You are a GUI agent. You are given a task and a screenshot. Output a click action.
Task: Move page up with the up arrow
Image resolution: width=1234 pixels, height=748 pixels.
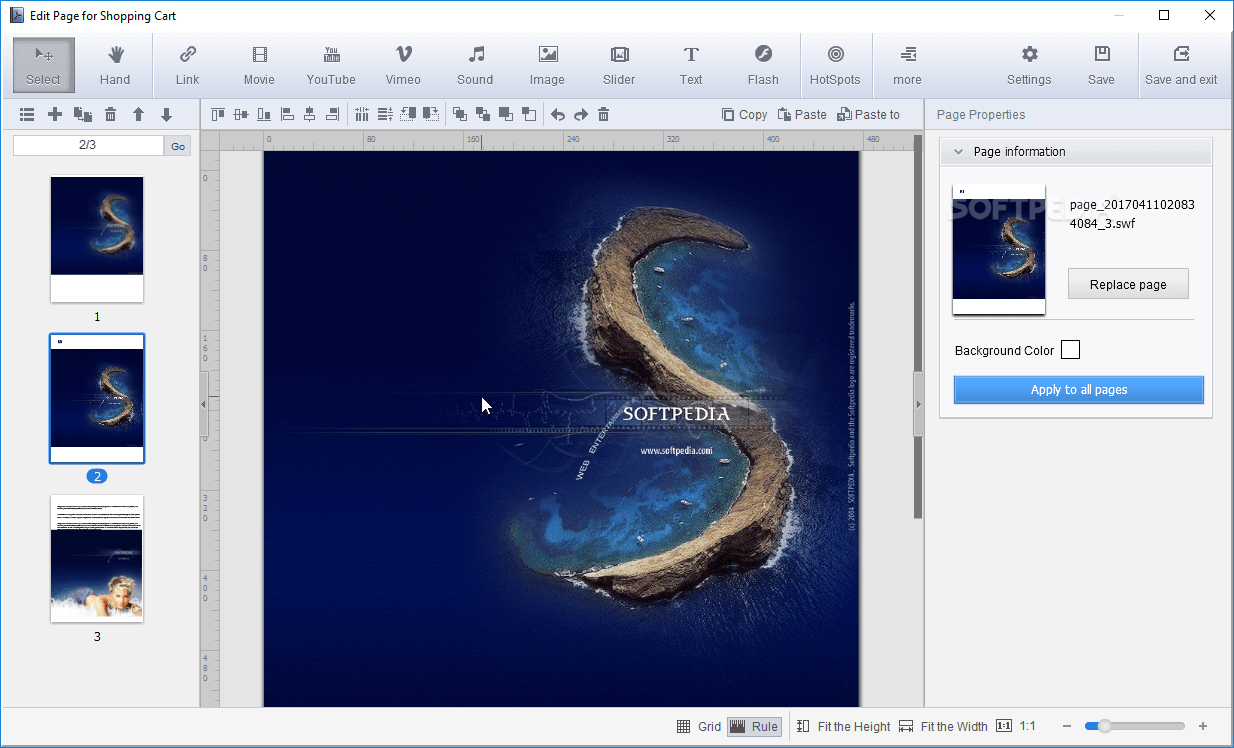(x=139, y=115)
